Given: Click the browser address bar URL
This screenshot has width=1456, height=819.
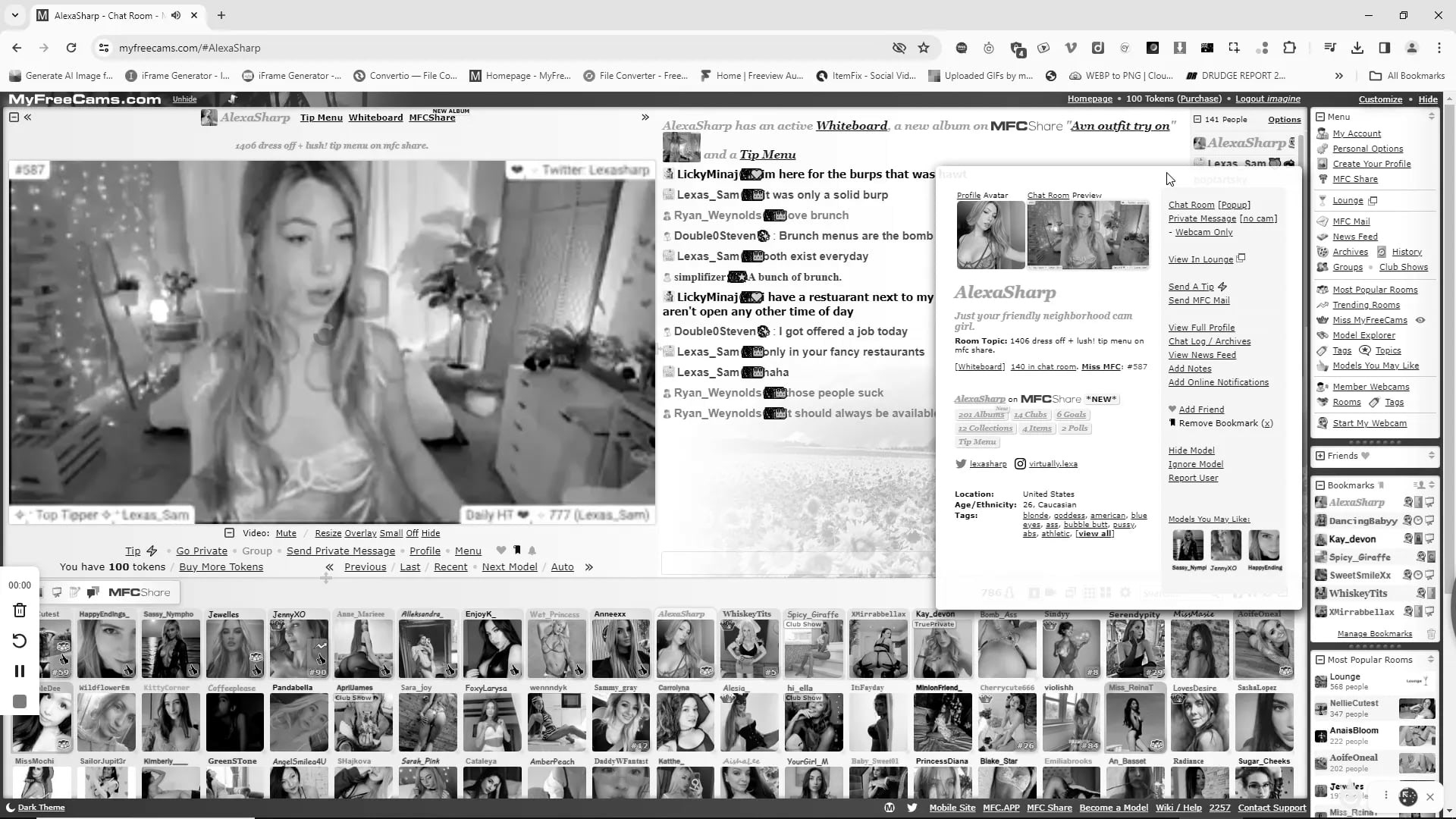Looking at the screenshot, I should tap(190, 48).
